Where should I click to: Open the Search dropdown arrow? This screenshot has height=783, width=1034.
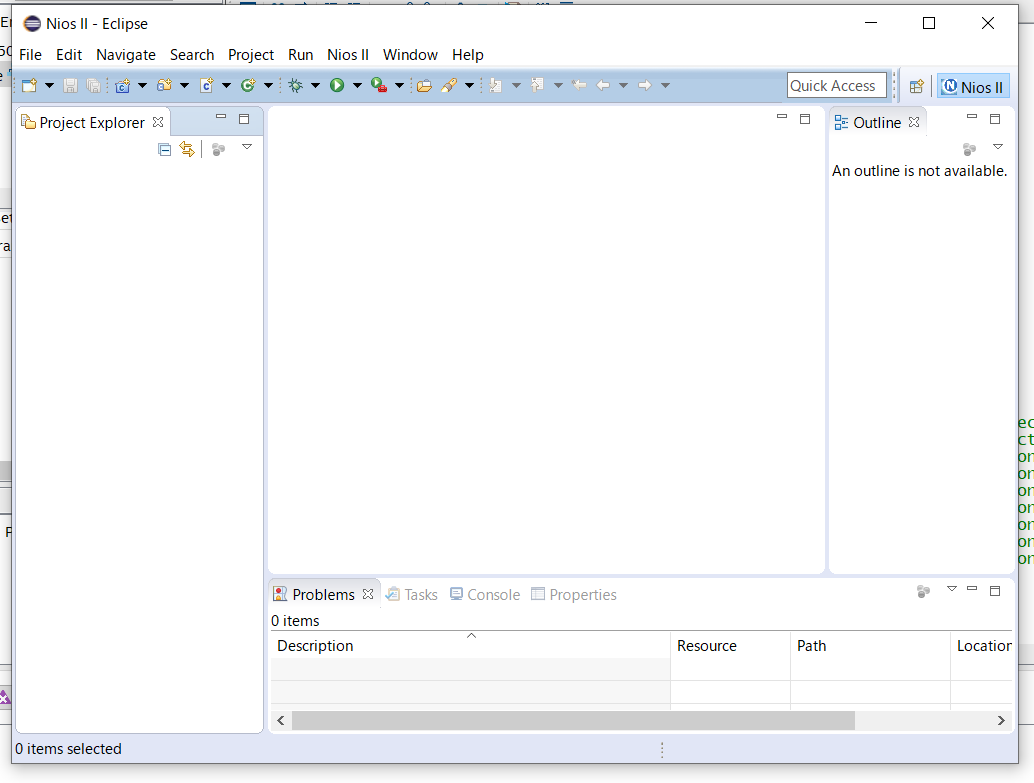[x=469, y=85]
